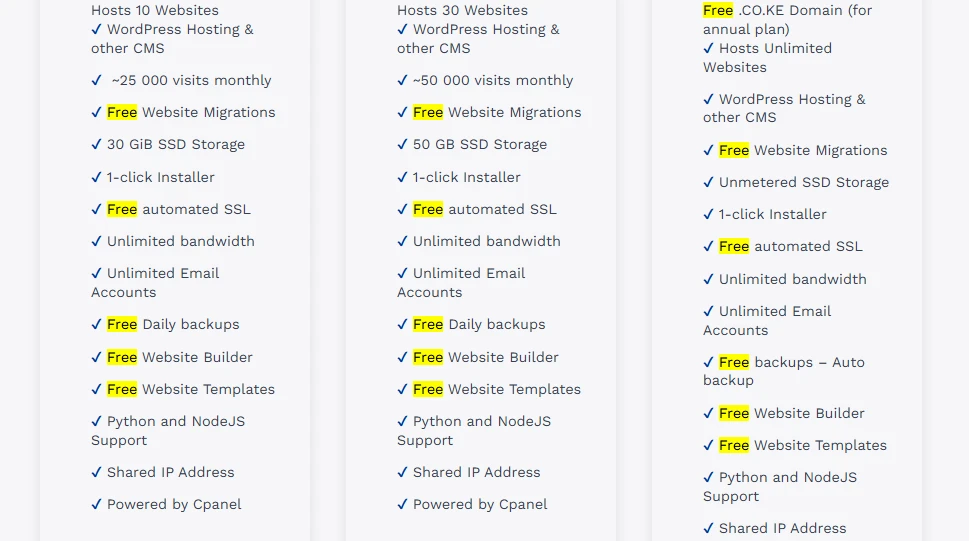The width and height of the screenshot is (969, 541).
Task: Click the 'Free backups – Auto backup' text
Action: pos(784,371)
